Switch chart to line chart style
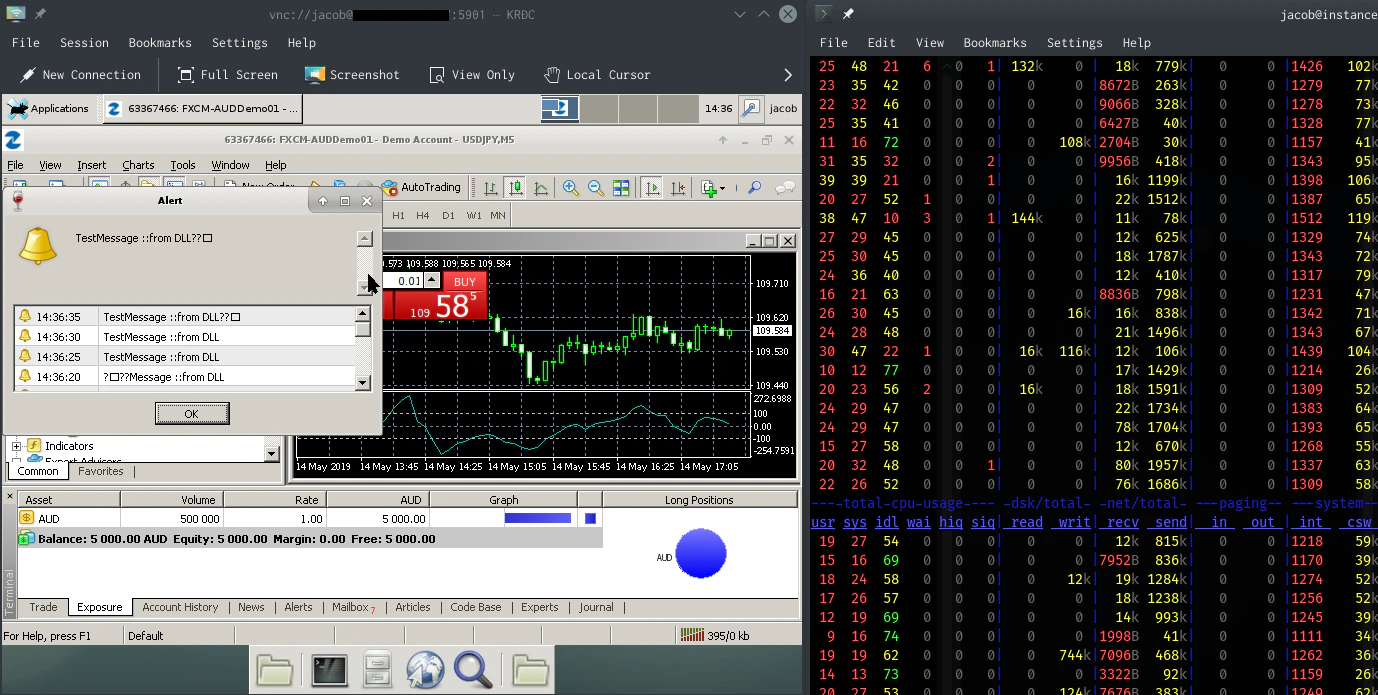The height and width of the screenshot is (695, 1378). pyautogui.click(x=541, y=188)
